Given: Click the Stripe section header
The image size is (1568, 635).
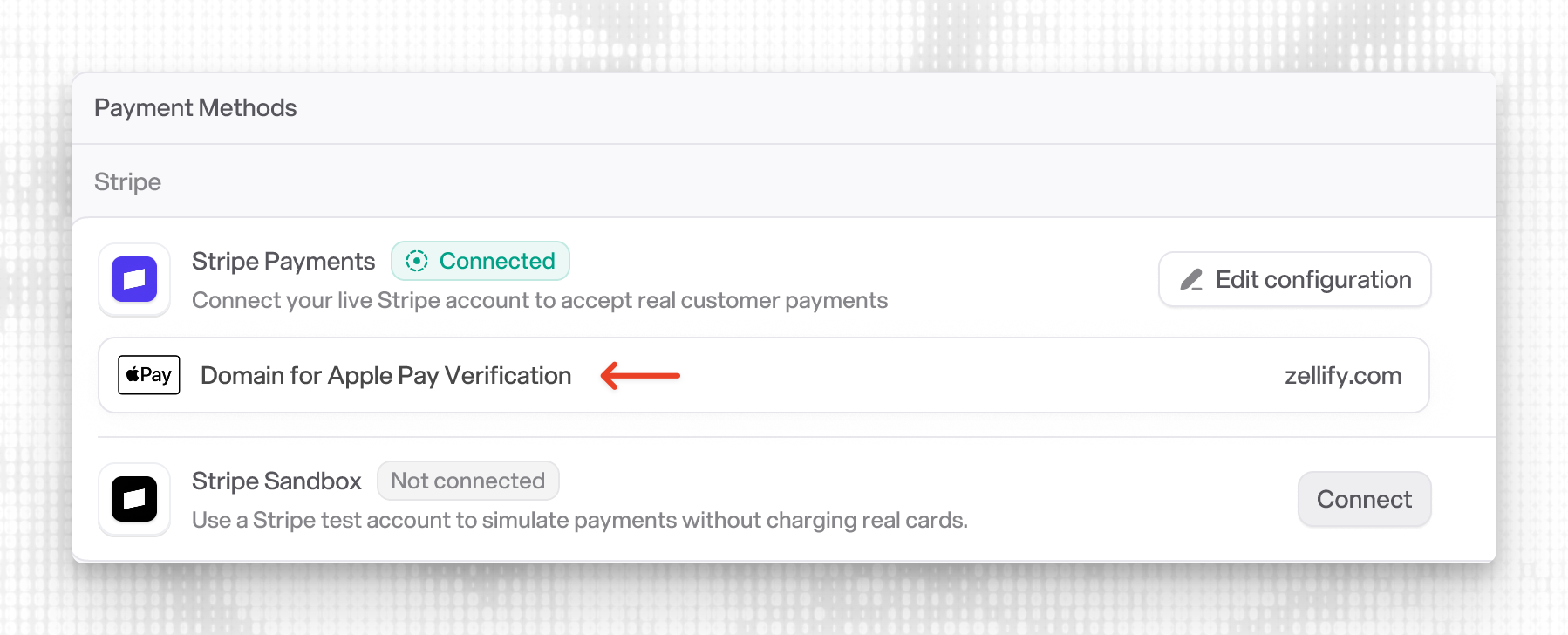Looking at the screenshot, I should (127, 182).
